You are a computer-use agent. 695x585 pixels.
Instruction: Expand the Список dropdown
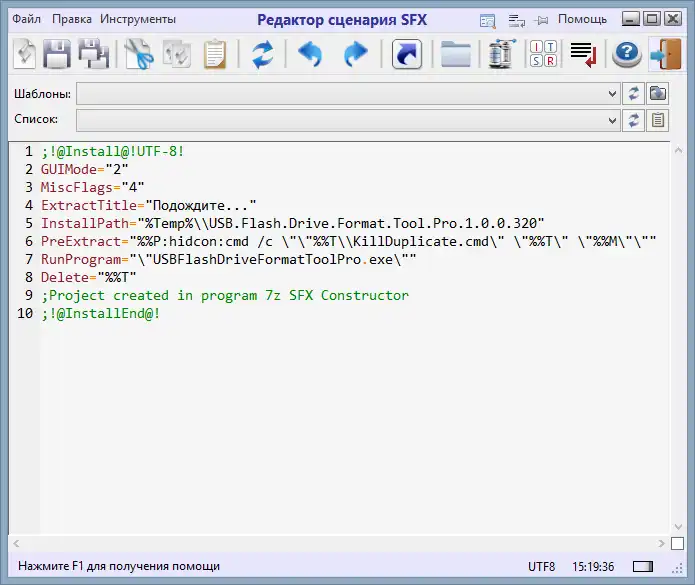click(x=612, y=120)
